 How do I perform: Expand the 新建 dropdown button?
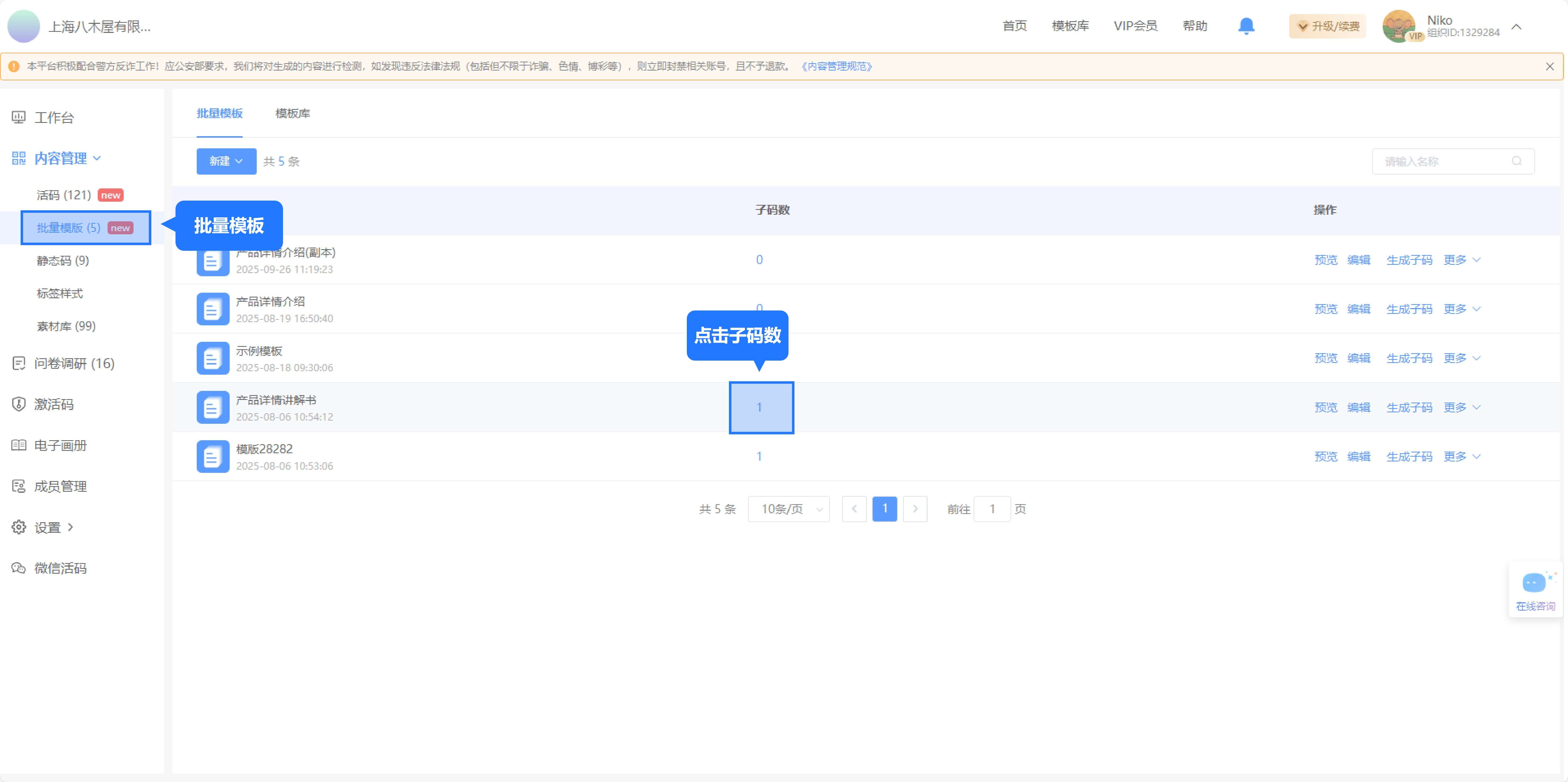226,161
